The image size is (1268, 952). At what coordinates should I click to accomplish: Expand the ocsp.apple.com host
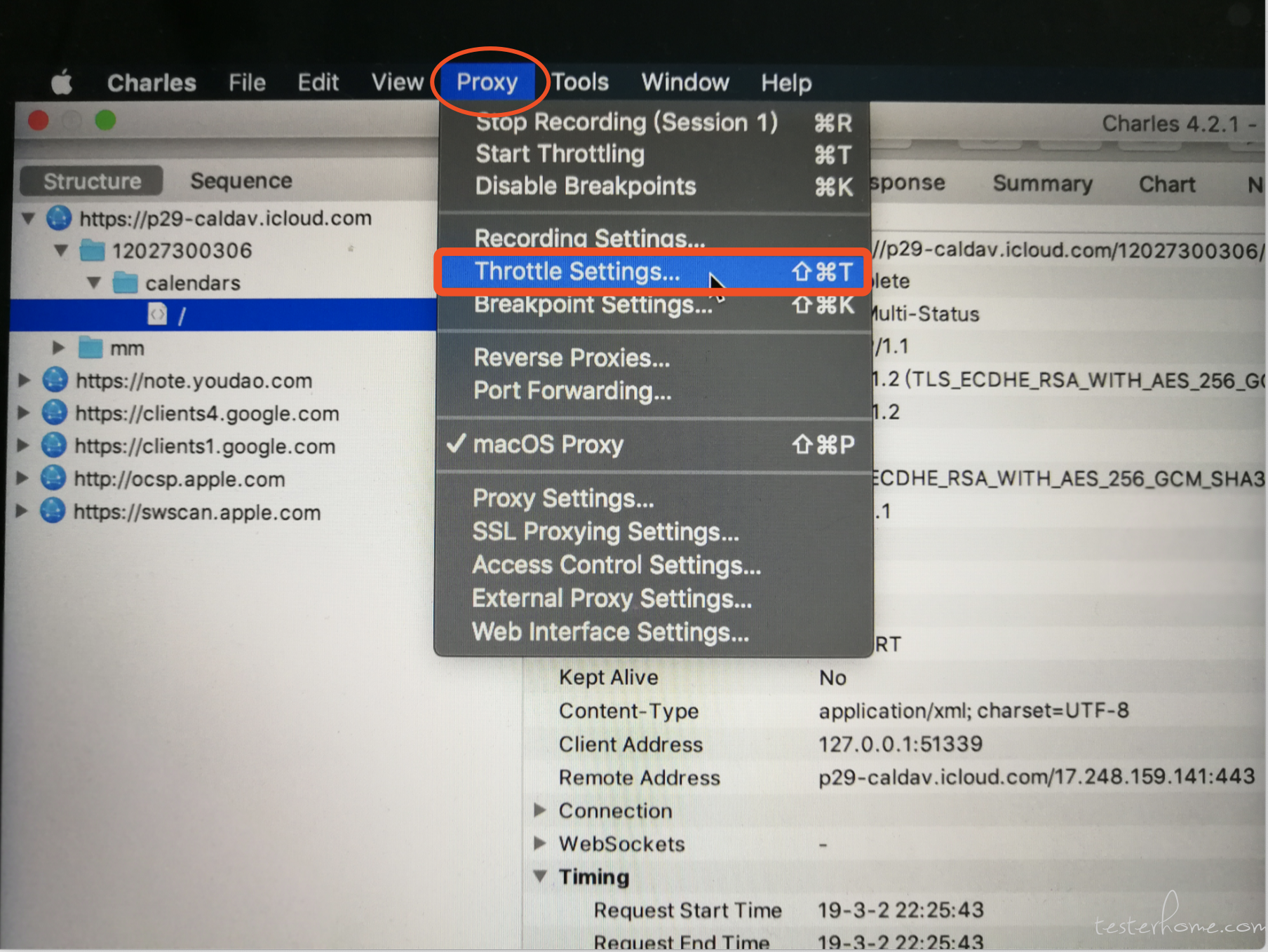(x=22, y=479)
